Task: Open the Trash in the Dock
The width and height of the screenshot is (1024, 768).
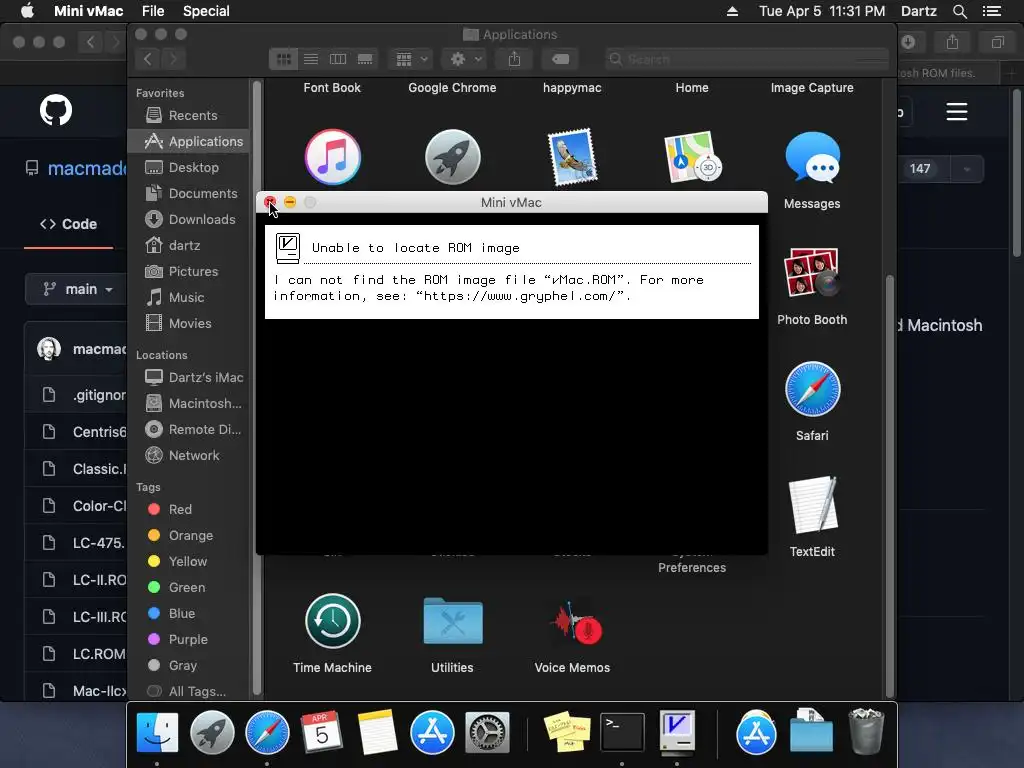Action: (866, 732)
